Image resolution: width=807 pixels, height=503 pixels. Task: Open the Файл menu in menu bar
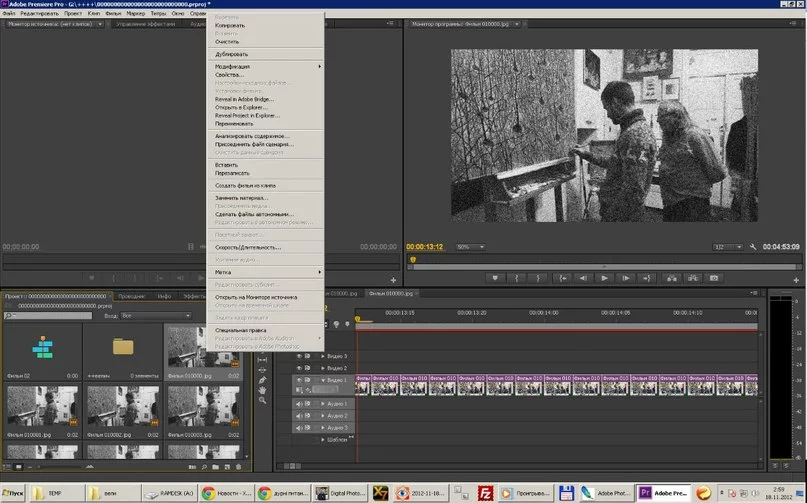(9, 13)
